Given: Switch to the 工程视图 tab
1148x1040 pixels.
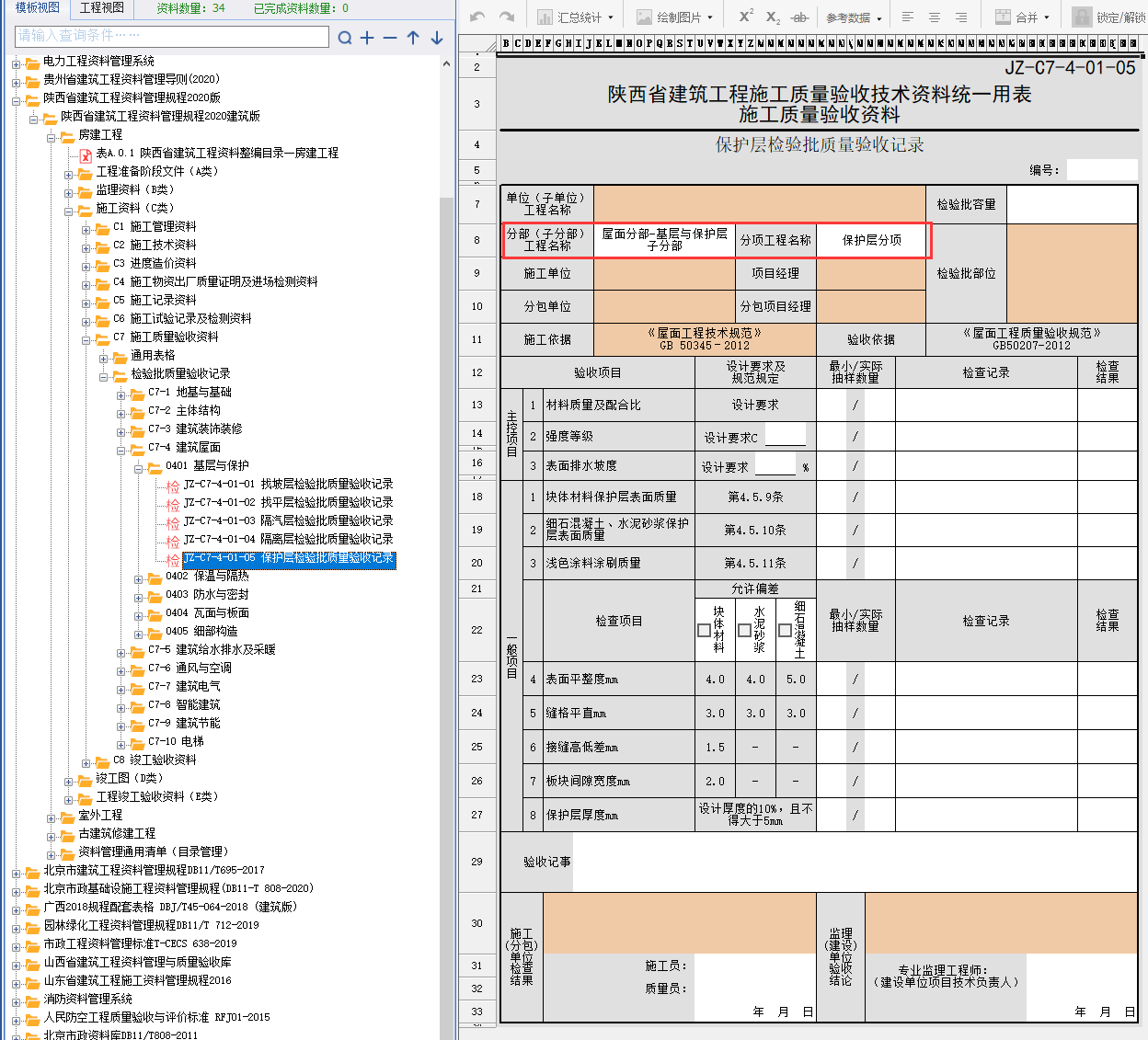Looking at the screenshot, I should (x=101, y=8).
